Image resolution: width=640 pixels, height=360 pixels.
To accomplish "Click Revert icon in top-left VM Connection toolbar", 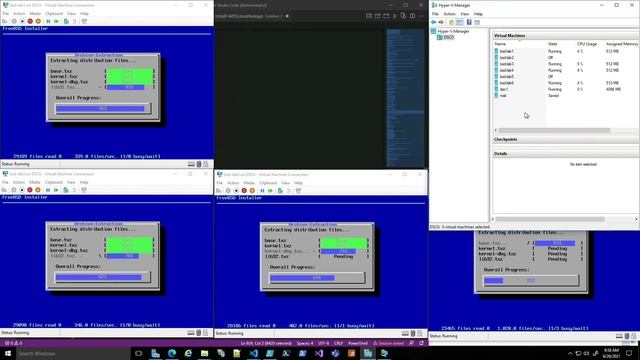I will [74, 21].
